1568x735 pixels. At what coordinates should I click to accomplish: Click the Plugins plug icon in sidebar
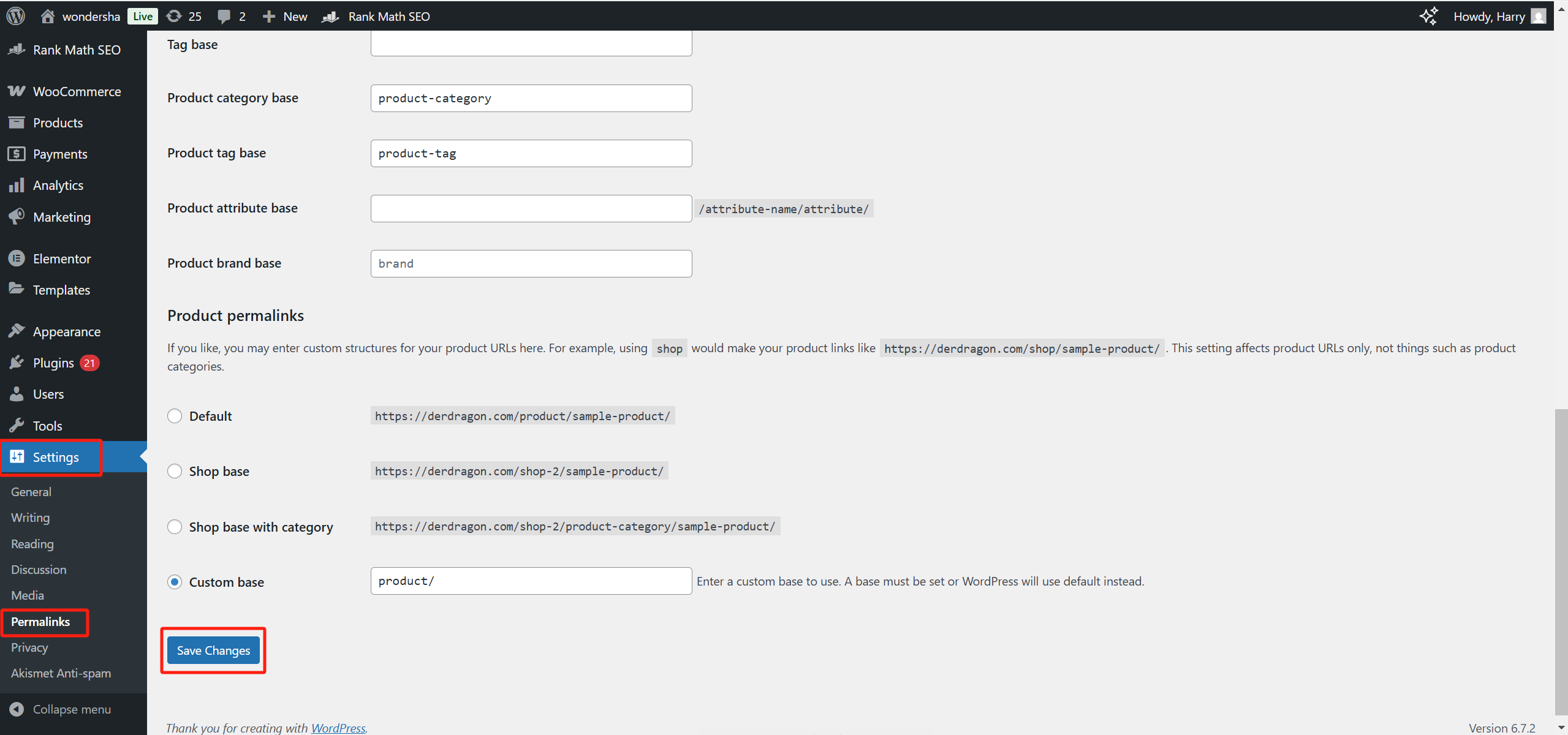coord(17,363)
